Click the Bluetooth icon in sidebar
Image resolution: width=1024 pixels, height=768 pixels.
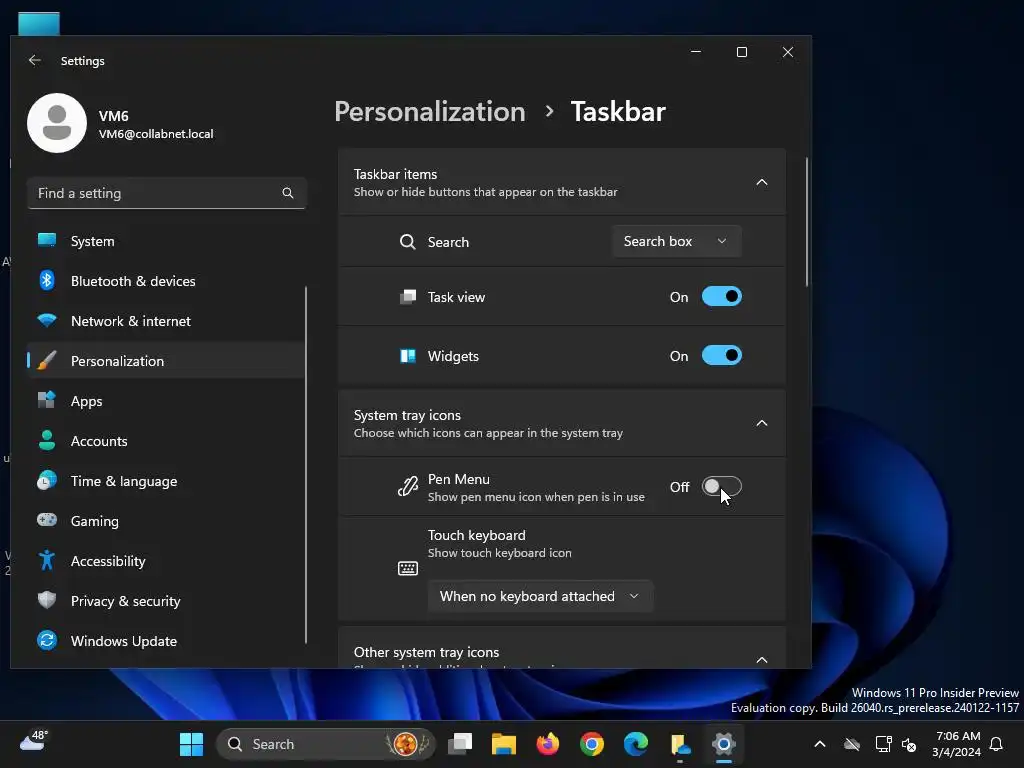point(46,280)
